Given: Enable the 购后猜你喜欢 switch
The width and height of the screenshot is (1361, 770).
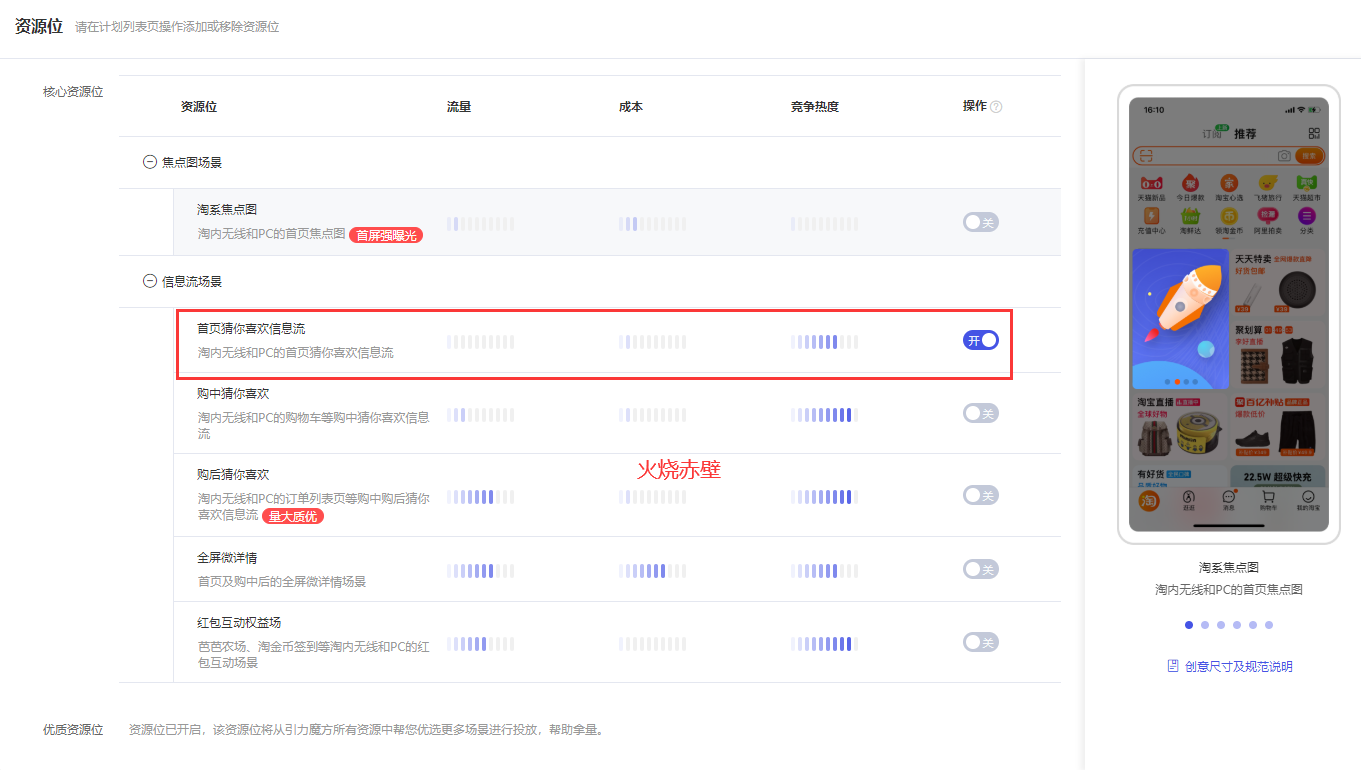Looking at the screenshot, I should pos(980,495).
